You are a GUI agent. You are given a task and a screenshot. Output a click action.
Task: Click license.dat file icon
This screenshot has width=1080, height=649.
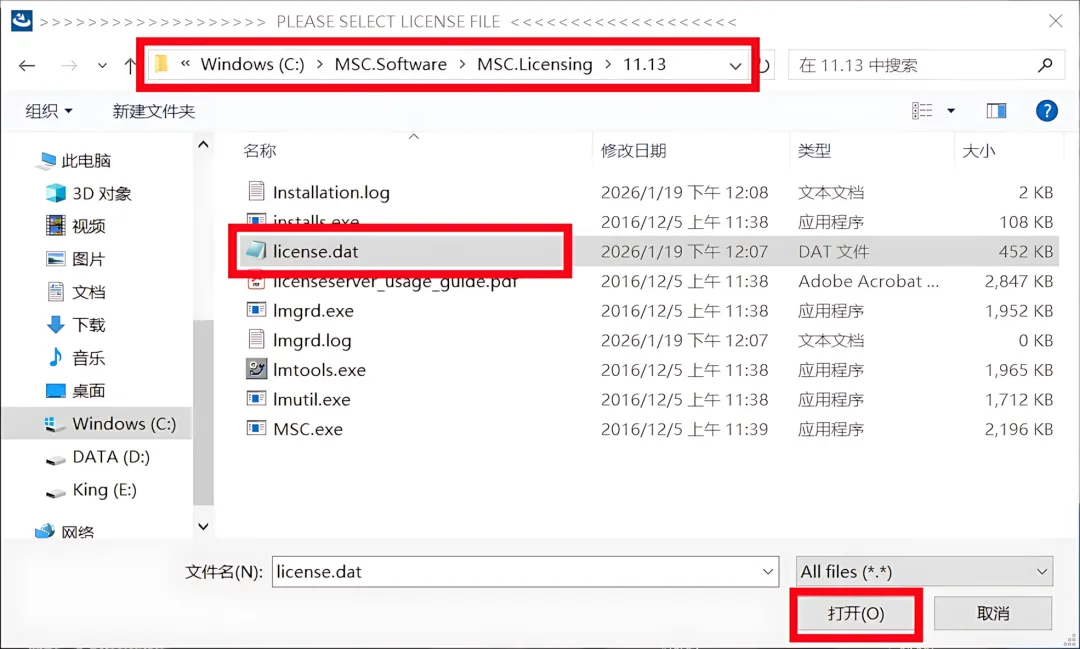[x=256, y=250]
